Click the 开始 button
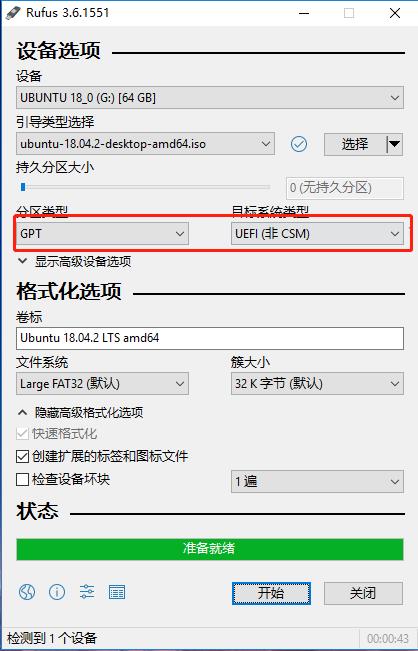Viewport: 418px width, 651px height. (271, 593)
